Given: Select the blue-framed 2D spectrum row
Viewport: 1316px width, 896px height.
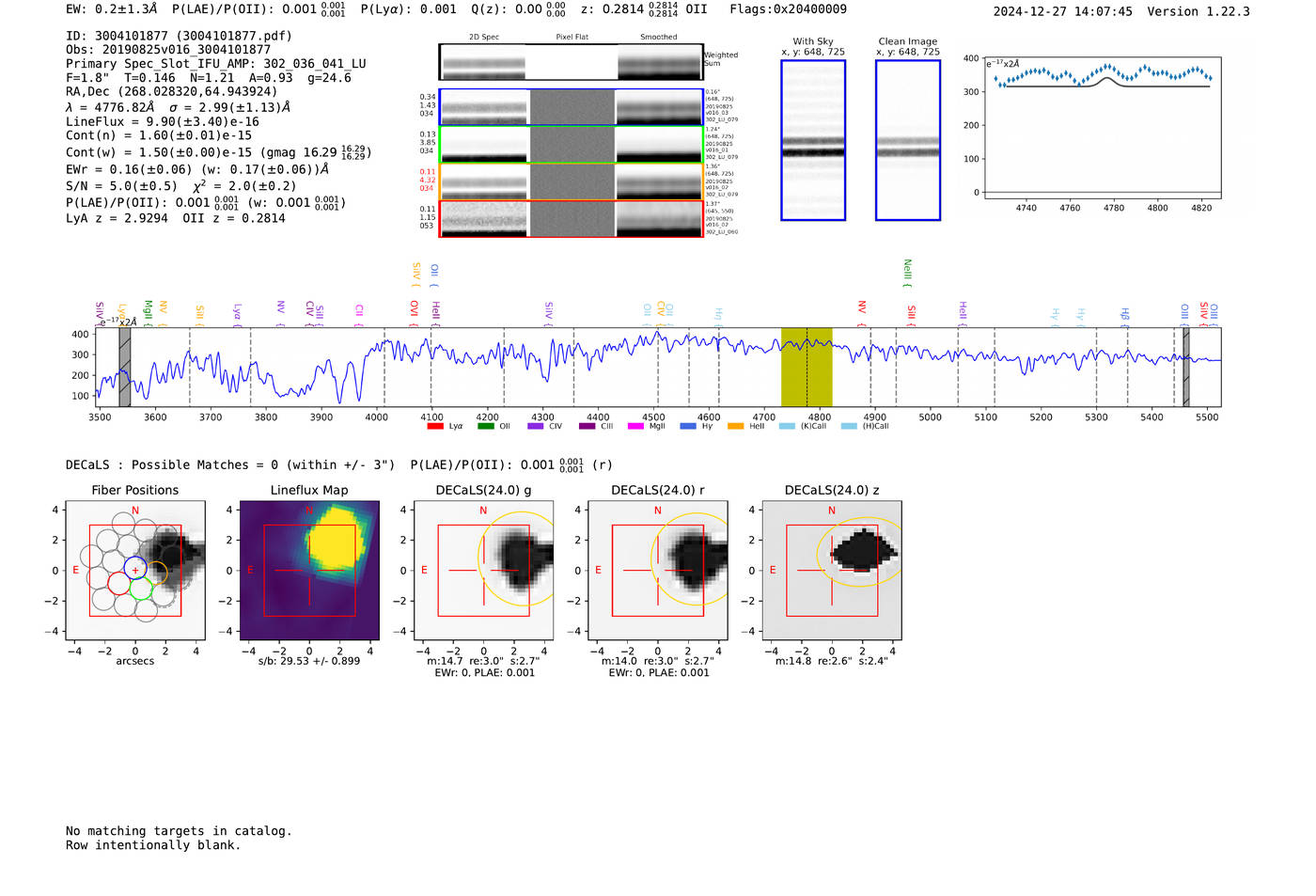Looking at the screenshot, I should pos(572,107).
